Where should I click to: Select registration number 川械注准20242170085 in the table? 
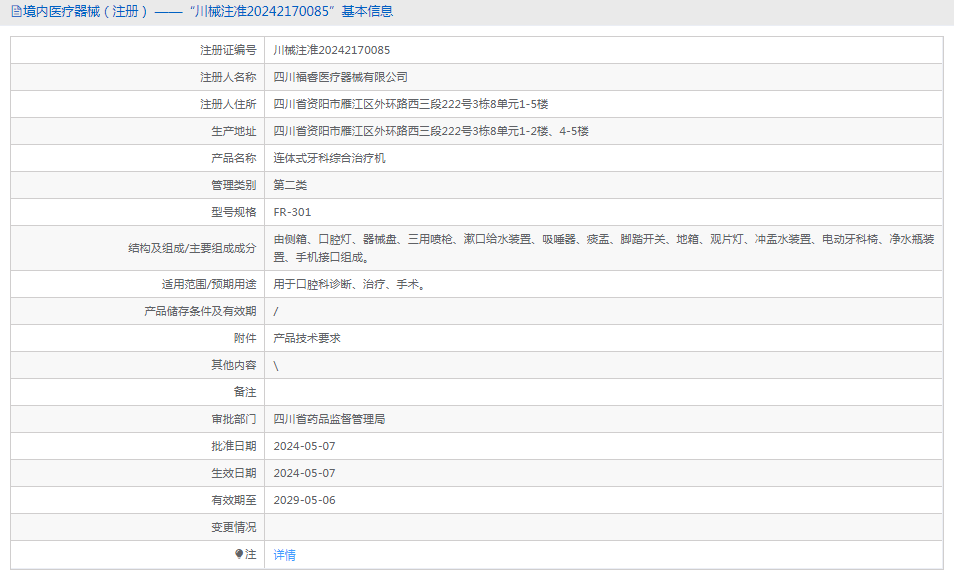pos(332,51)
